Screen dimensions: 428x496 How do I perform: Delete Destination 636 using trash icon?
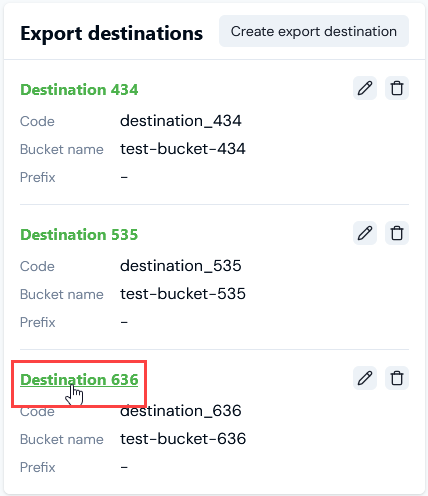397,378
